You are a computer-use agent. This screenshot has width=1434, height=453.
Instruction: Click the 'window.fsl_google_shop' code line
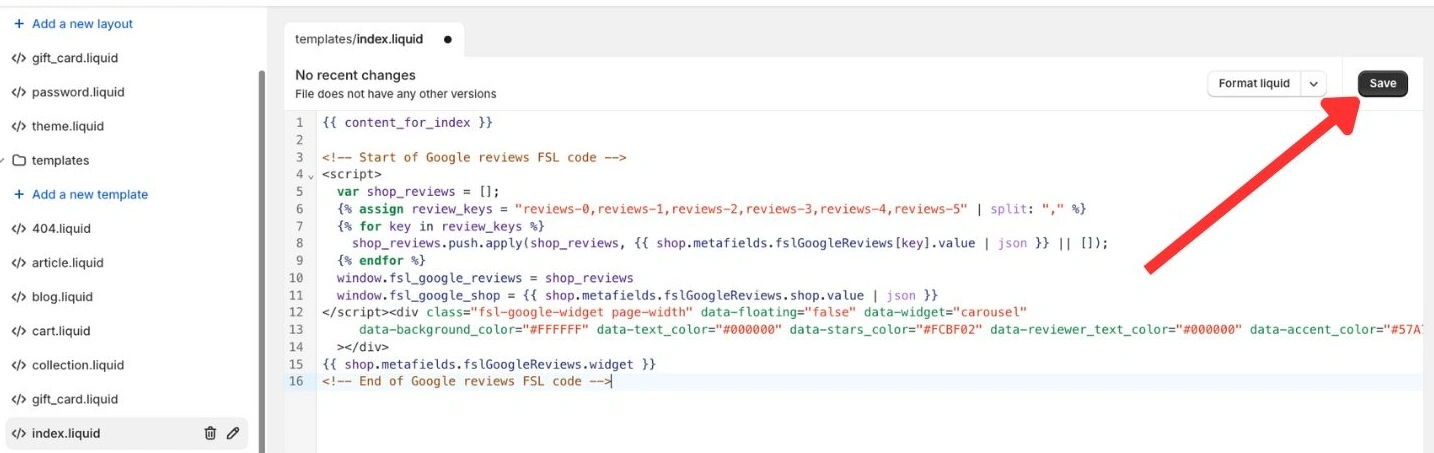tap(637, 295)
